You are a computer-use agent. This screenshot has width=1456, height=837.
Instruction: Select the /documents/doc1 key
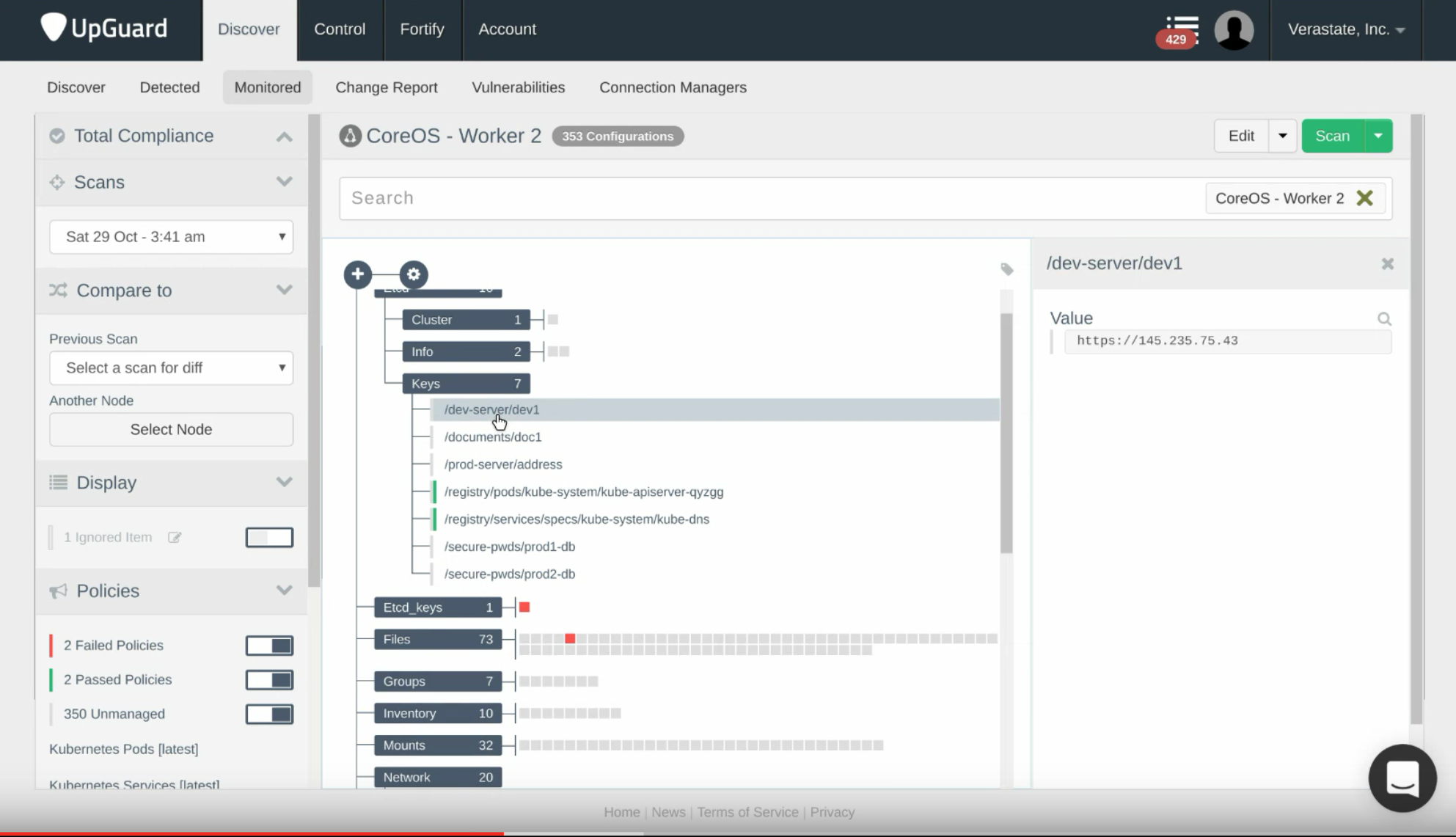click(x=493, y=437)
